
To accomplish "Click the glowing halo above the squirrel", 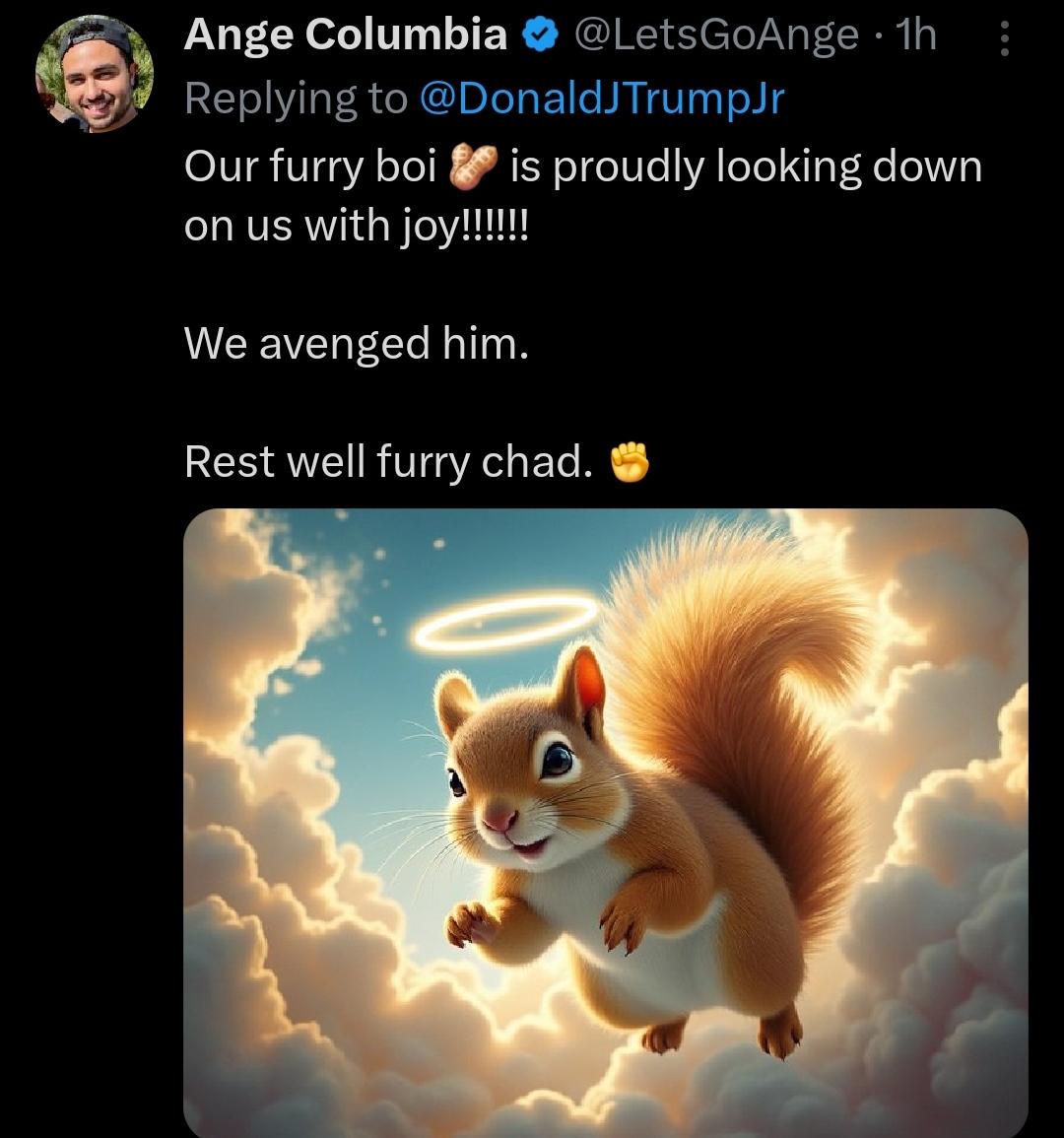I will tap(505, 622).
